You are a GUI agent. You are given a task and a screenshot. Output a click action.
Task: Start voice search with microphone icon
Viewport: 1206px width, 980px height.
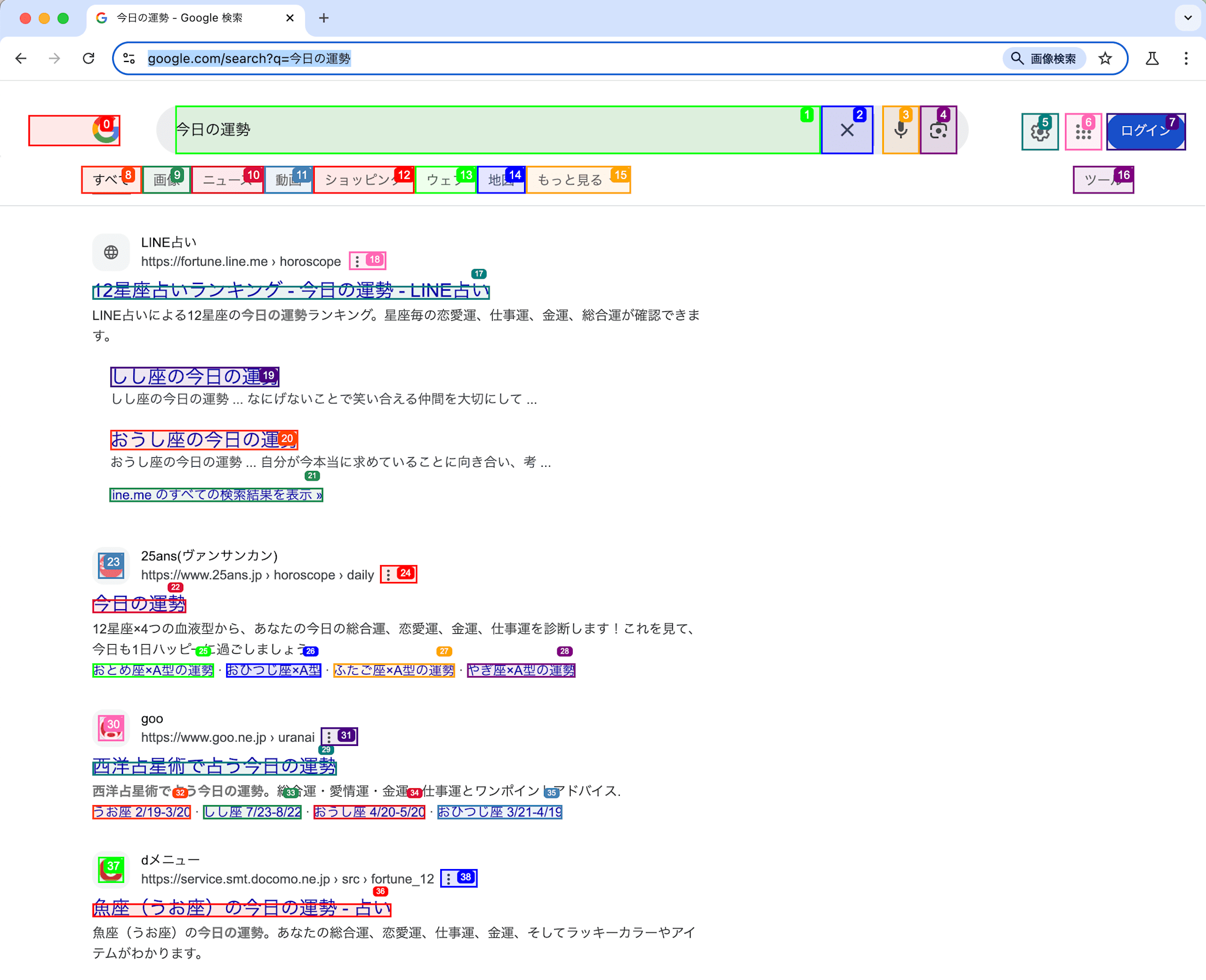pyautogui.click(x=900, y=130)
